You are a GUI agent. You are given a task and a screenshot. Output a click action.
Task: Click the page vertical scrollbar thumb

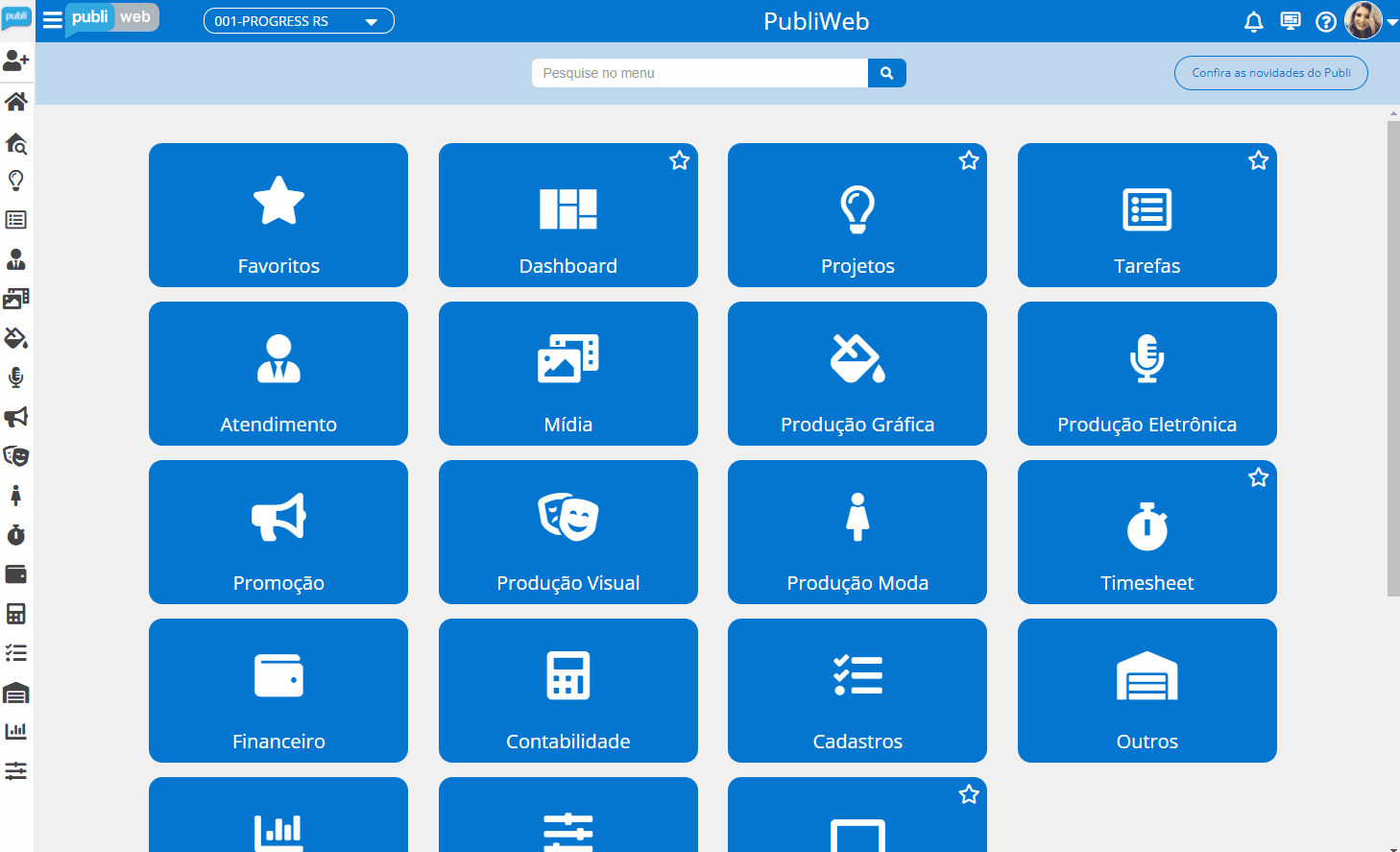coord(1393,358)
